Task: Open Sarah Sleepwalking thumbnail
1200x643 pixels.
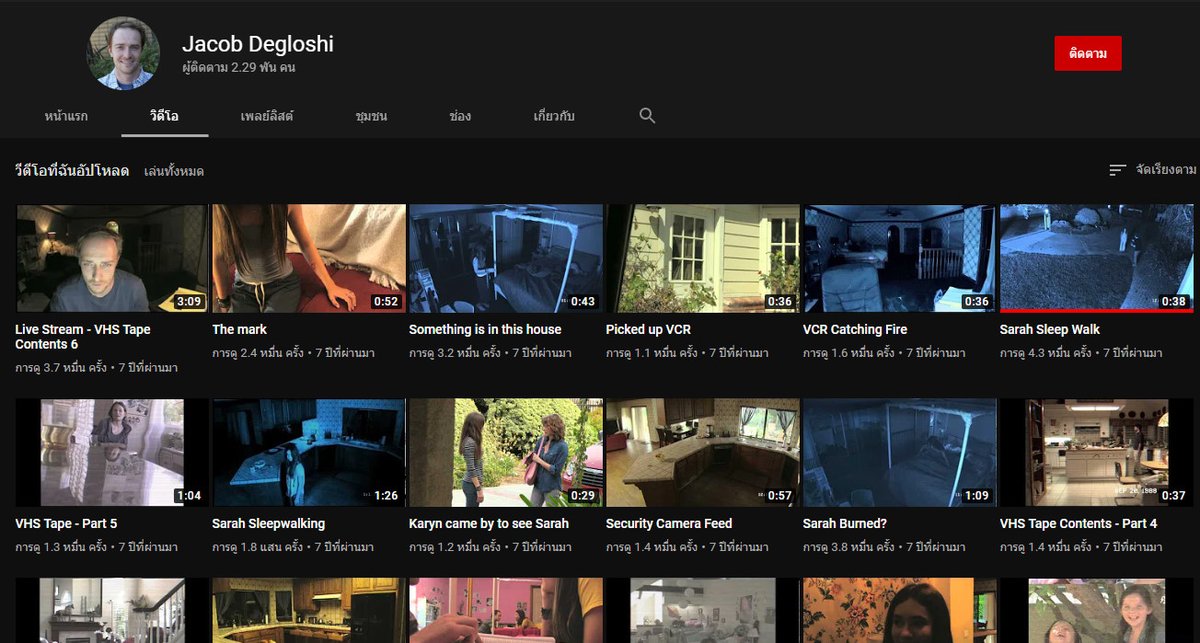Action: coord(309,453)
